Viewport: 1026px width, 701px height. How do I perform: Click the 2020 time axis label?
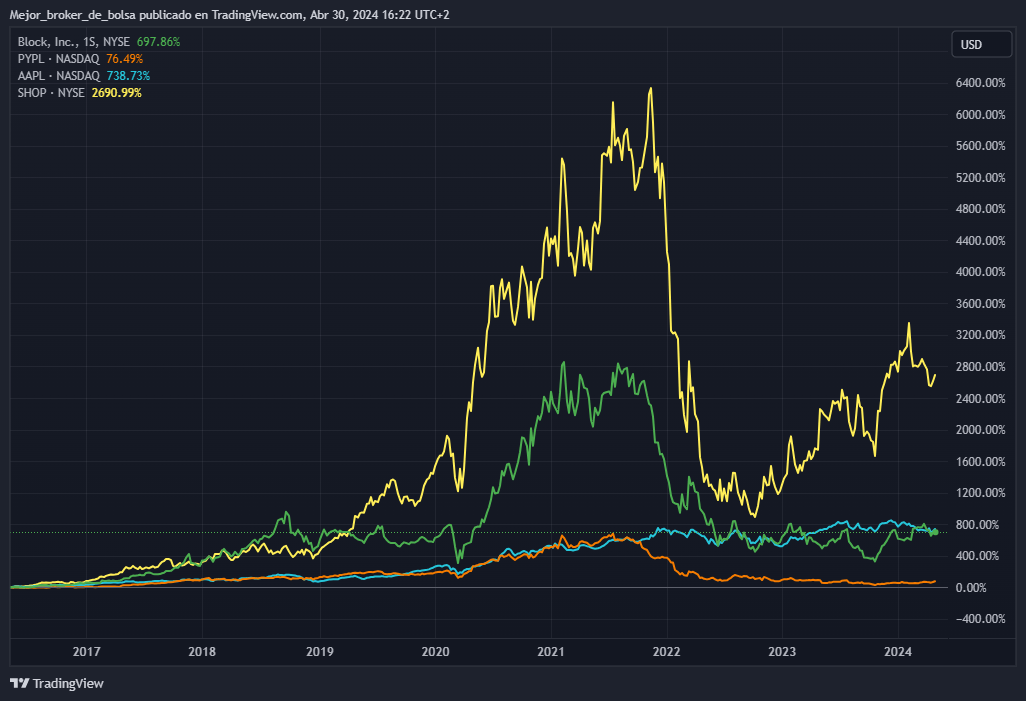[x=435, y=652]
